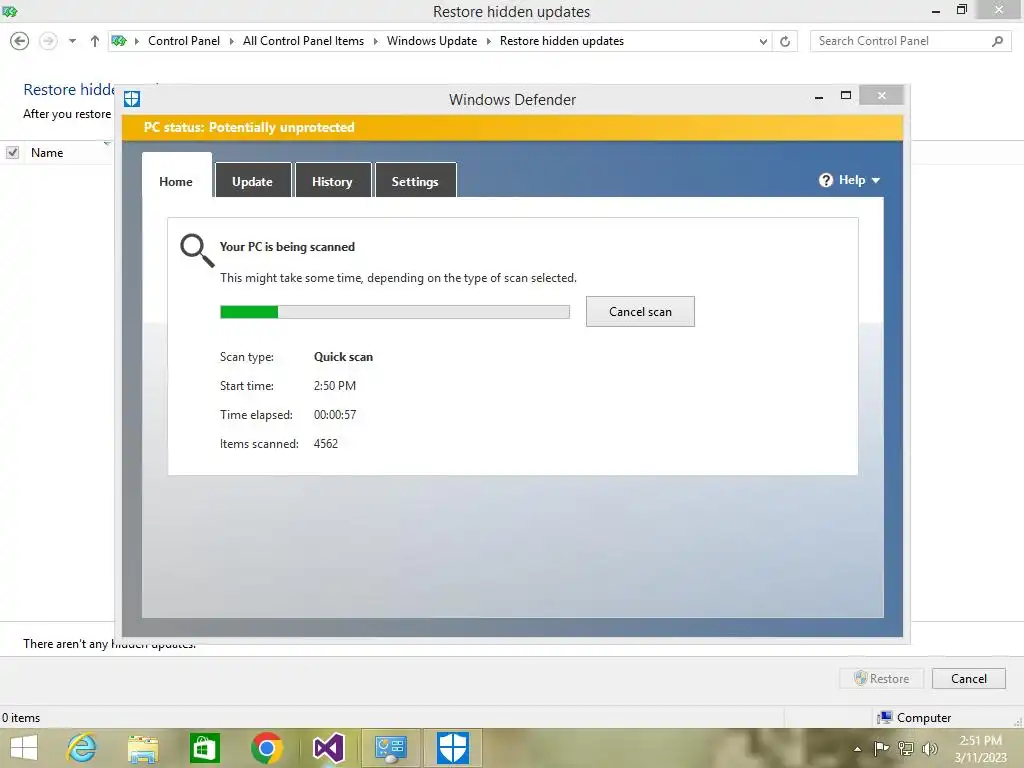
Task: Close the Windows Defender window
Action: click(x=882, y=95)
